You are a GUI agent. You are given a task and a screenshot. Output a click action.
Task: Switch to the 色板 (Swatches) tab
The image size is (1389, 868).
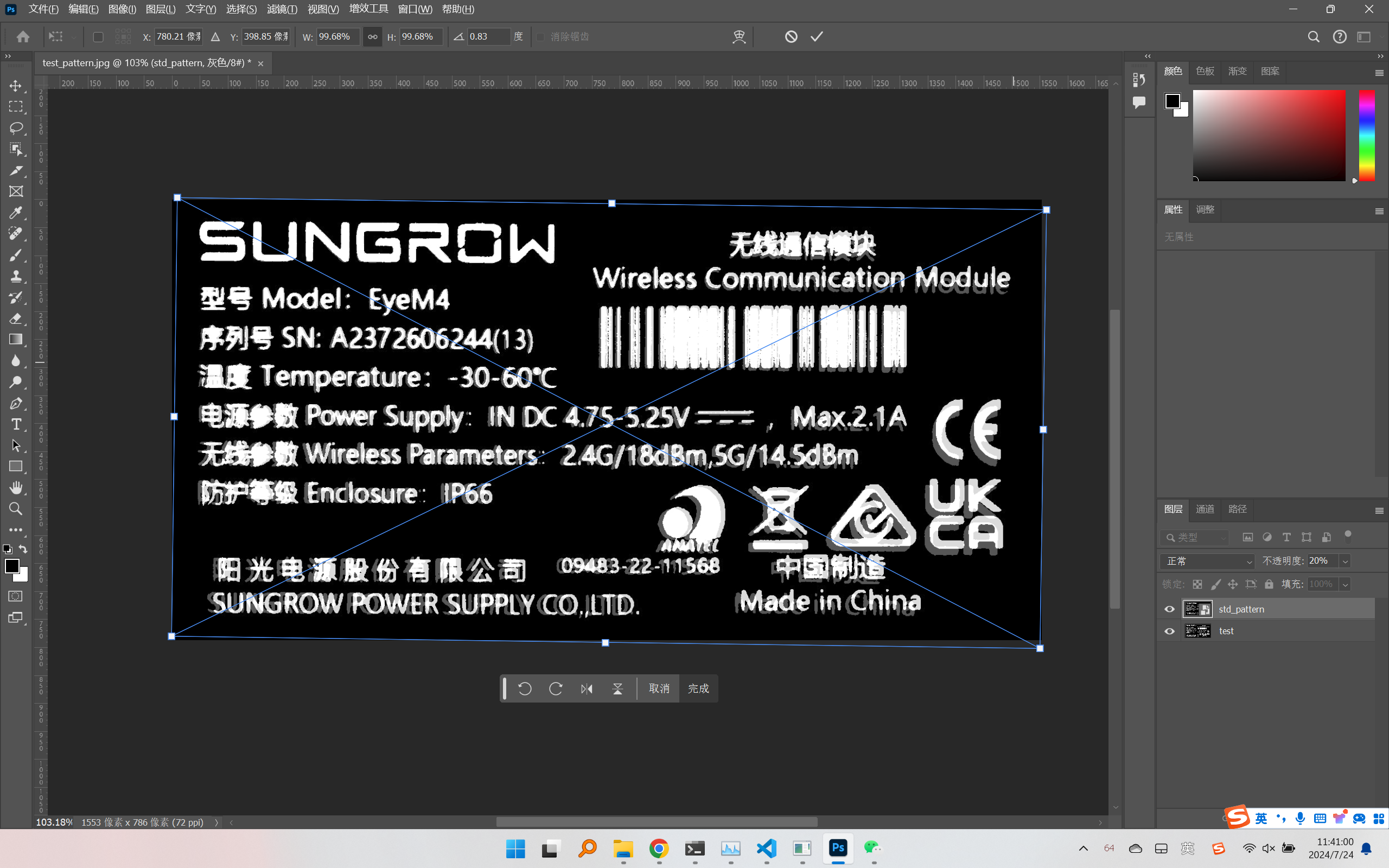pos(1205,71)
